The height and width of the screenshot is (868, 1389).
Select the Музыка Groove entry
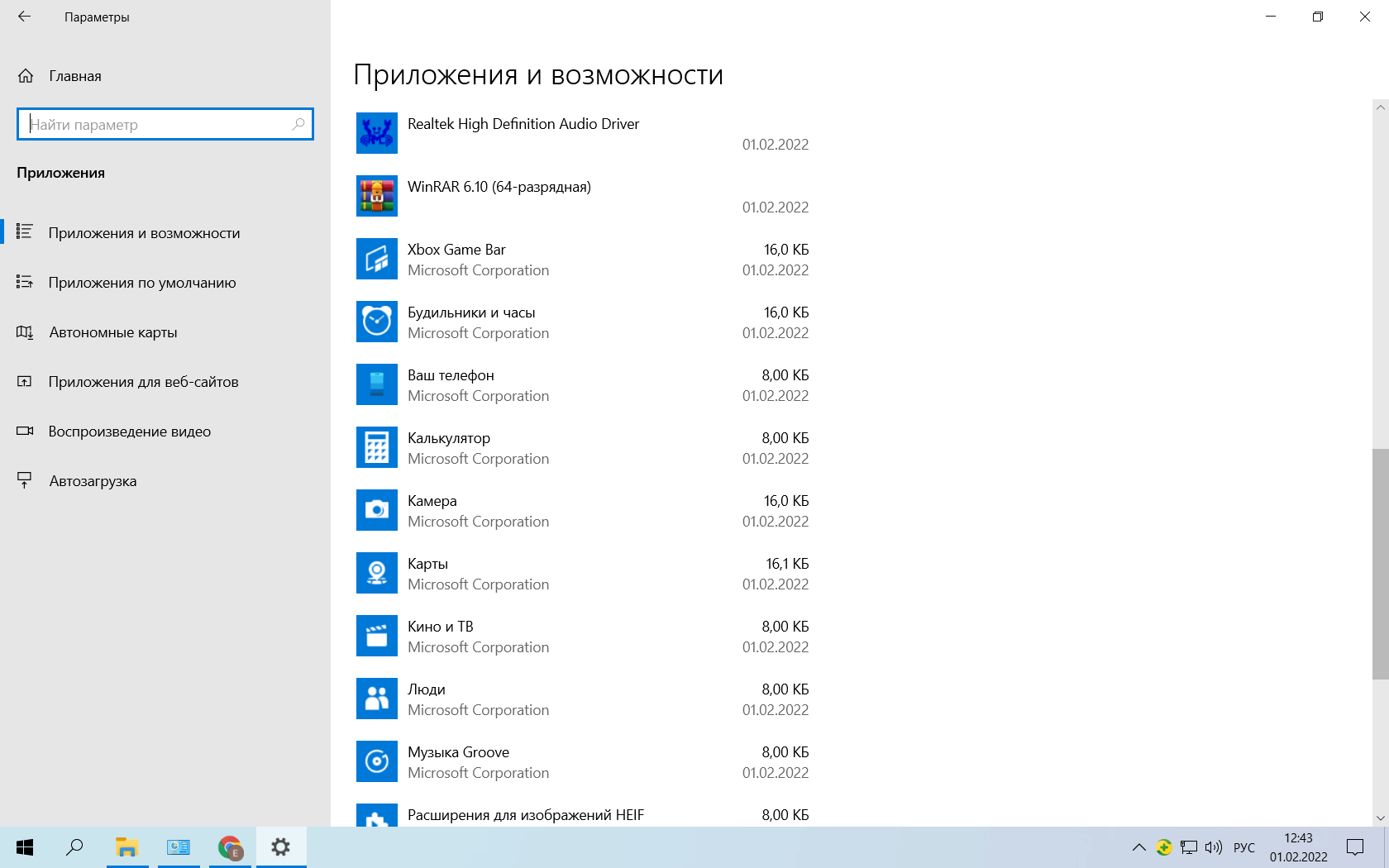[x=583, y=761]
